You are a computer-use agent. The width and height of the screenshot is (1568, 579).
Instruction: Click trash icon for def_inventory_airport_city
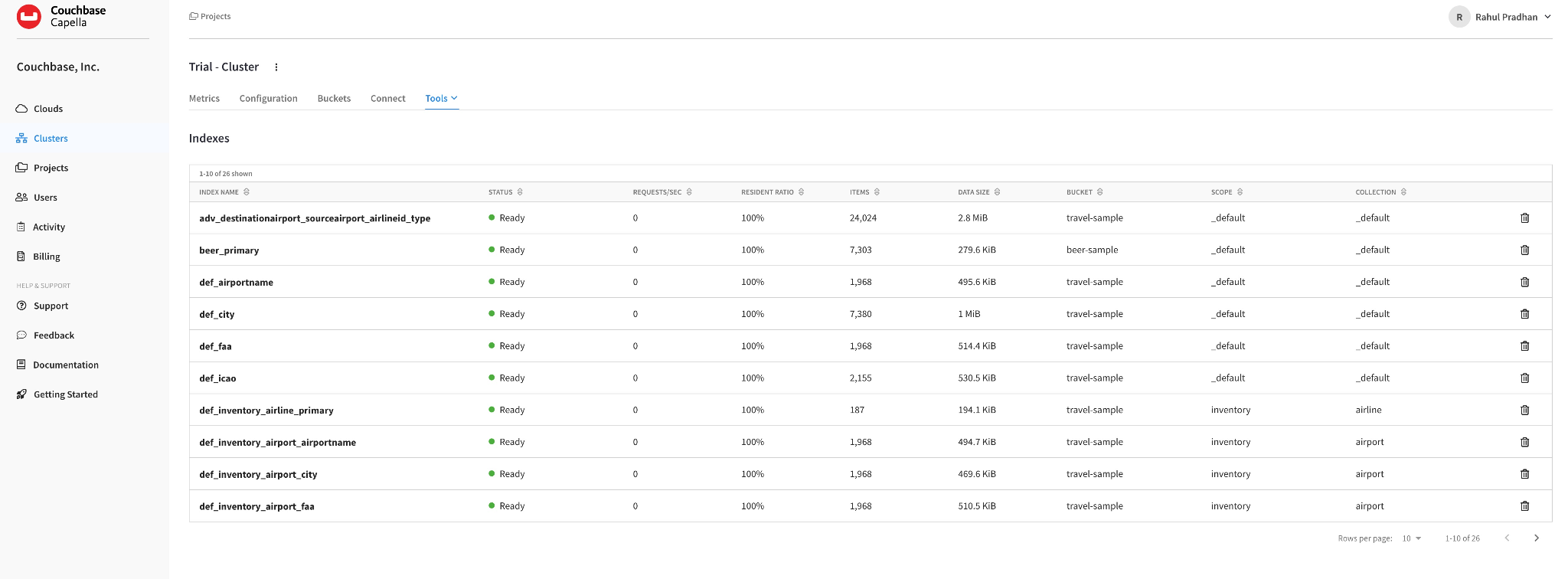pyautogui.click(x=1524, y=474)
